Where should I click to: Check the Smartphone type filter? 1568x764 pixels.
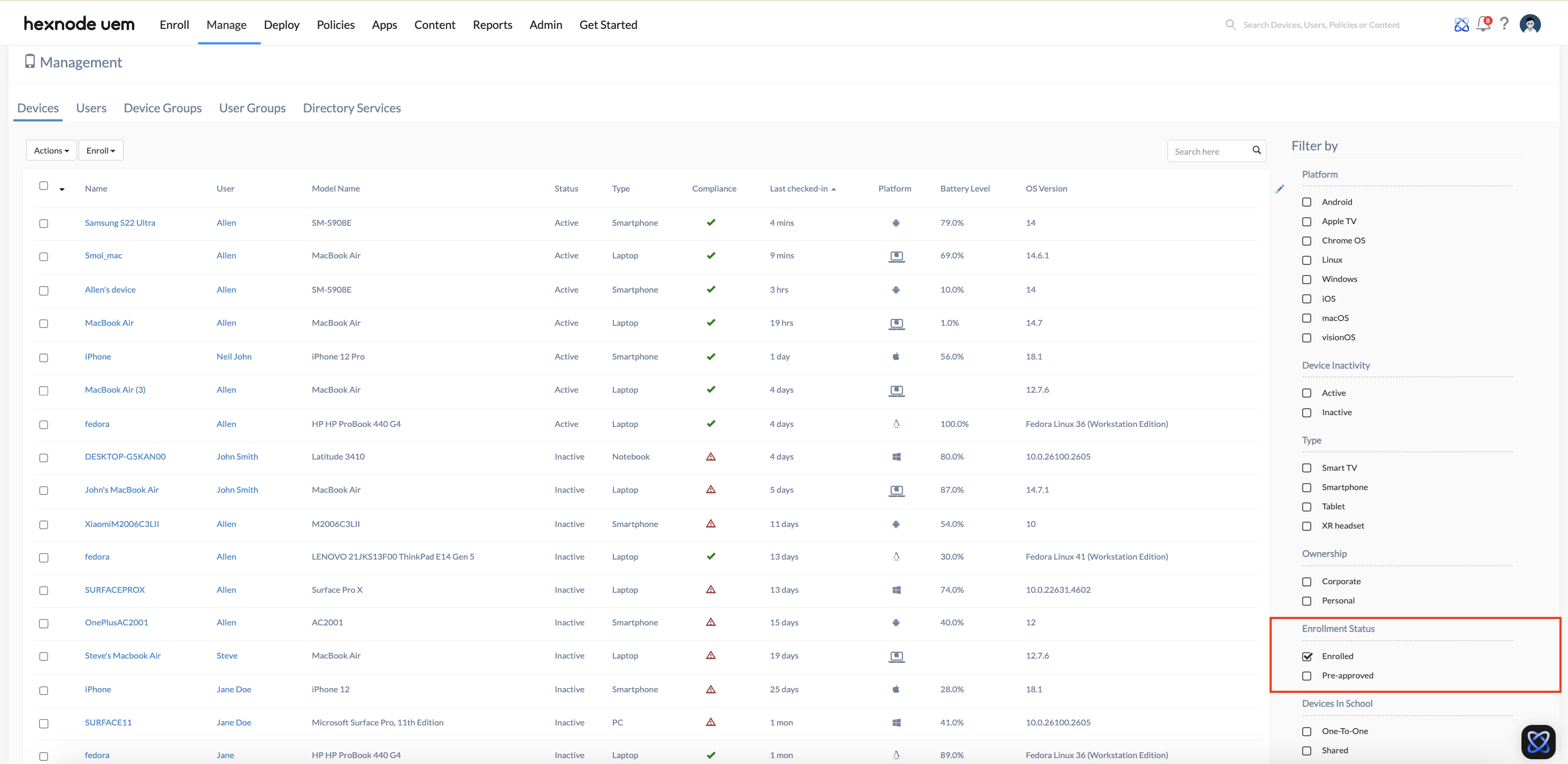1306,487
